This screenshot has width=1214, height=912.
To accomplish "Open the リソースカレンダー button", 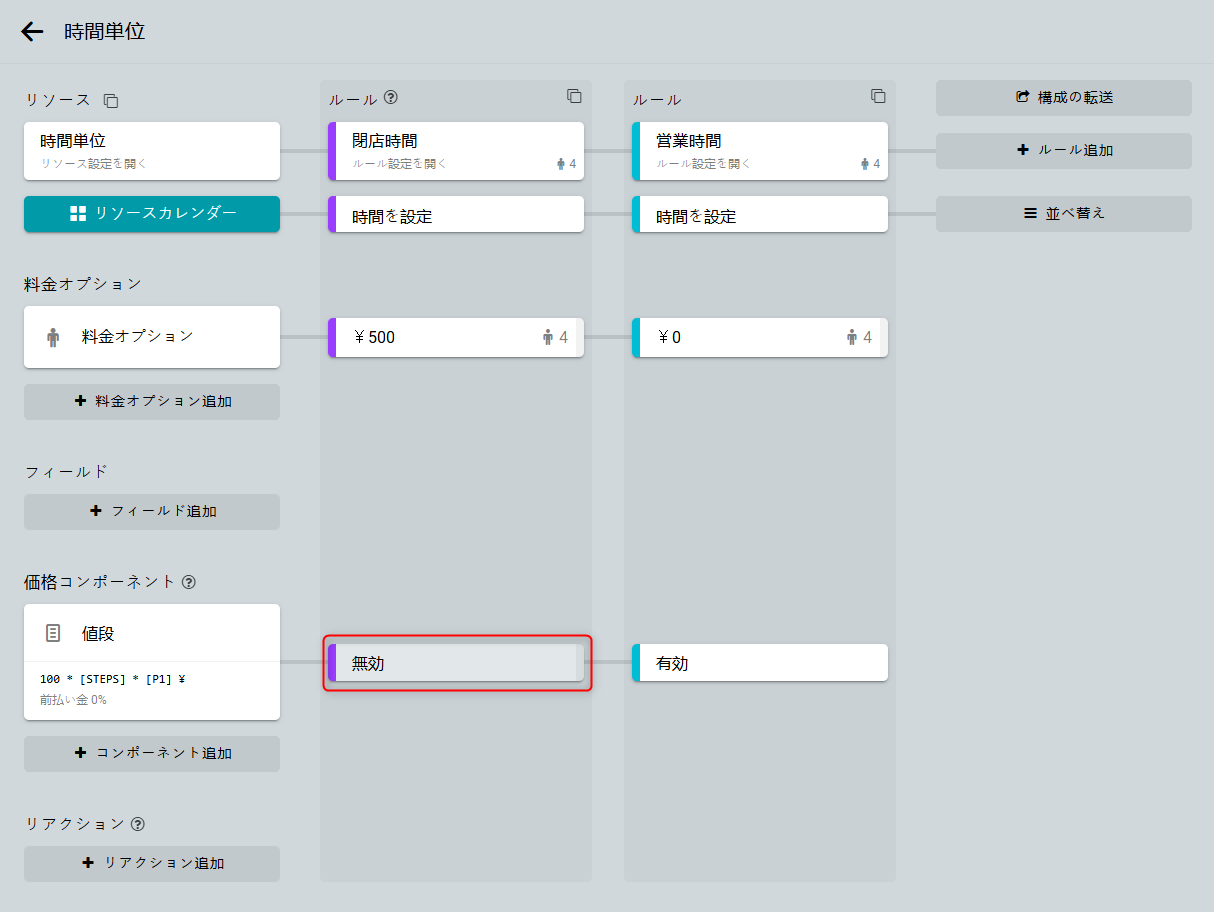I will 152,213.
